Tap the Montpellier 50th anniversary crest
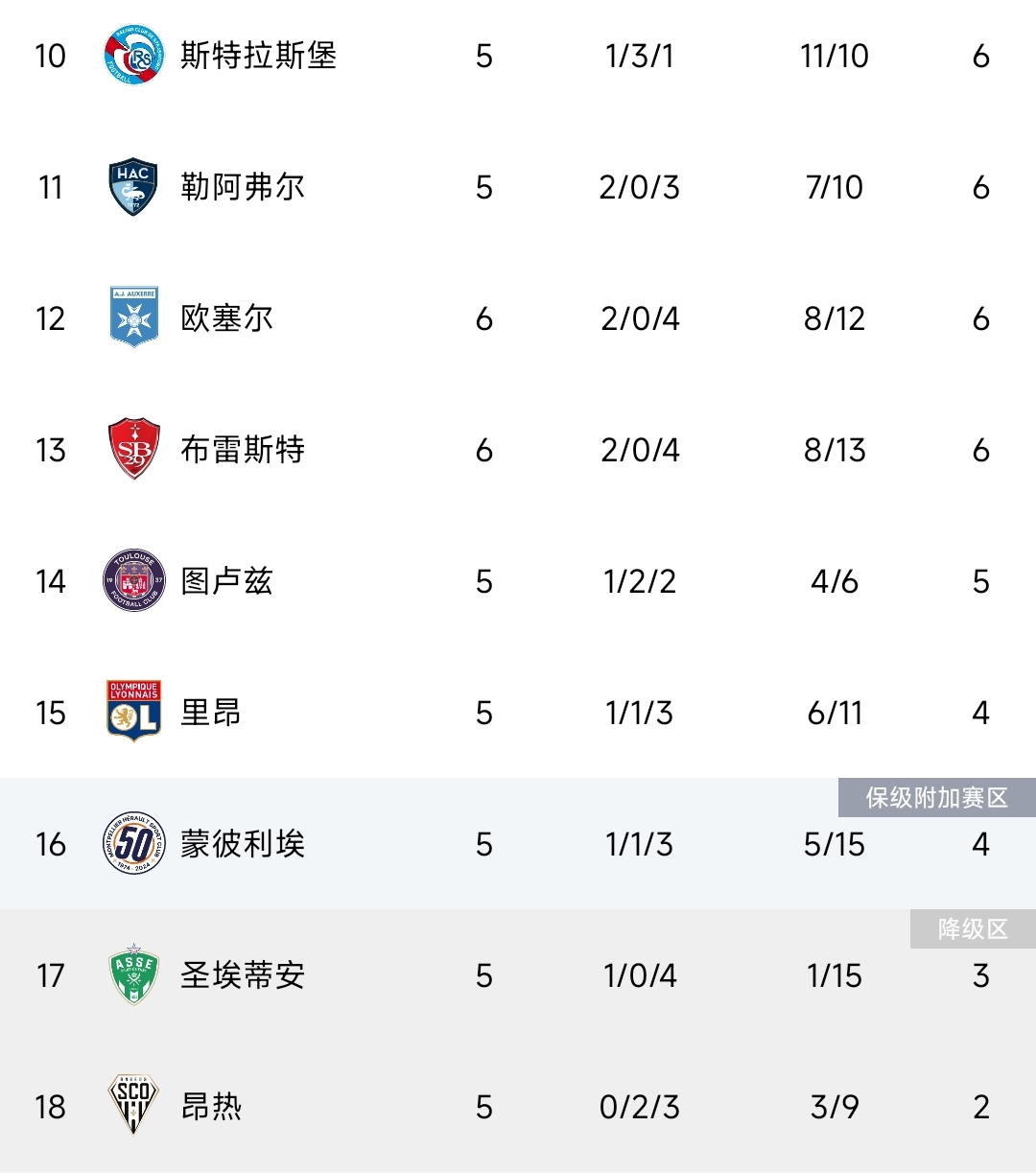This screenshot has width=1036, height=1173. pyautogui.click(x=133, y=843)
